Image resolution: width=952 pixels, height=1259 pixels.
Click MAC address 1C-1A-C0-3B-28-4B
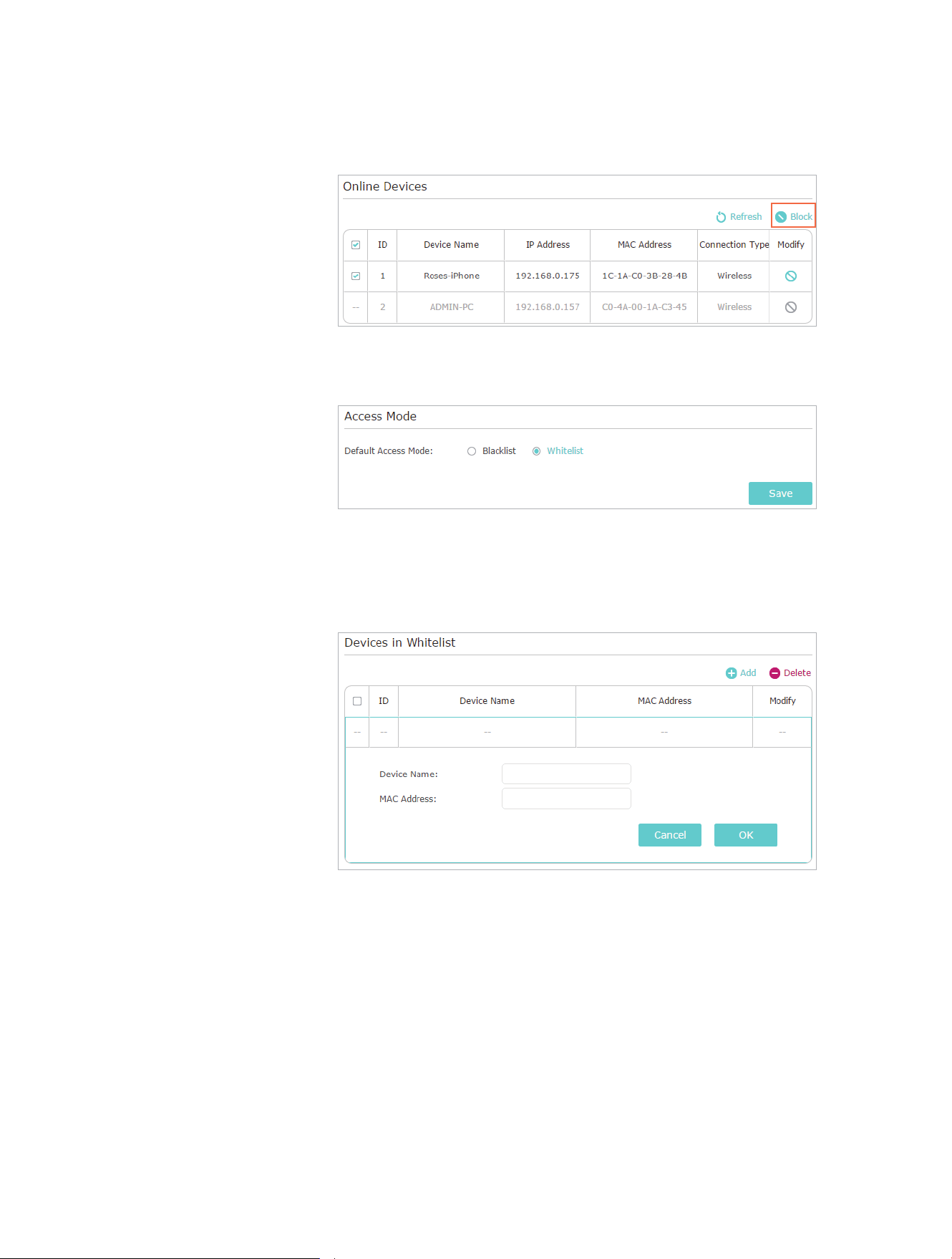[644, 276]
